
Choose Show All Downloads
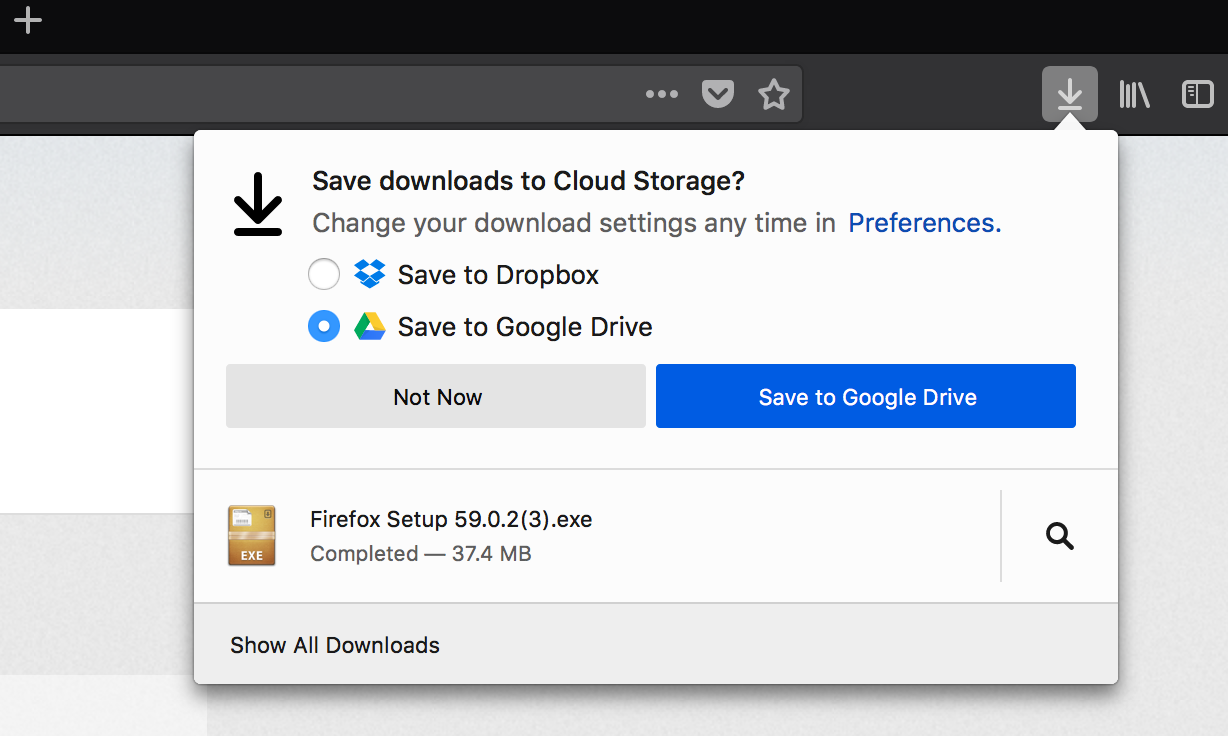click(x=335, y=645)
